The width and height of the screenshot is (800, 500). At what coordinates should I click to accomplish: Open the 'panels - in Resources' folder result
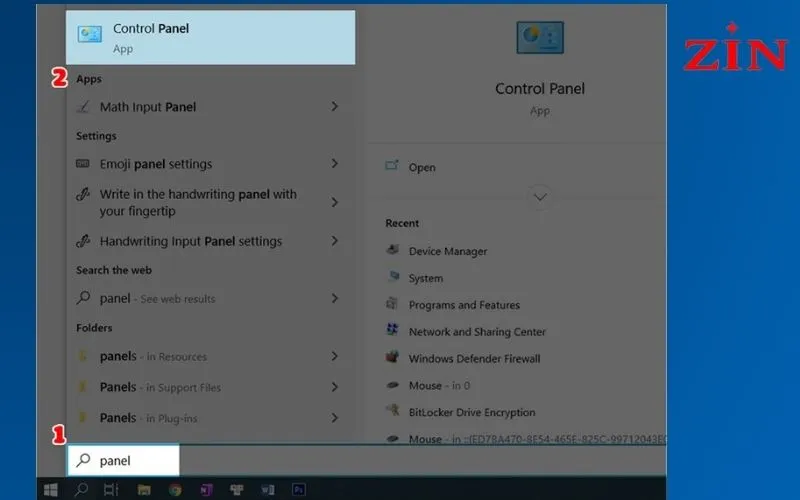pyautogui.click(x=153, y=357)
